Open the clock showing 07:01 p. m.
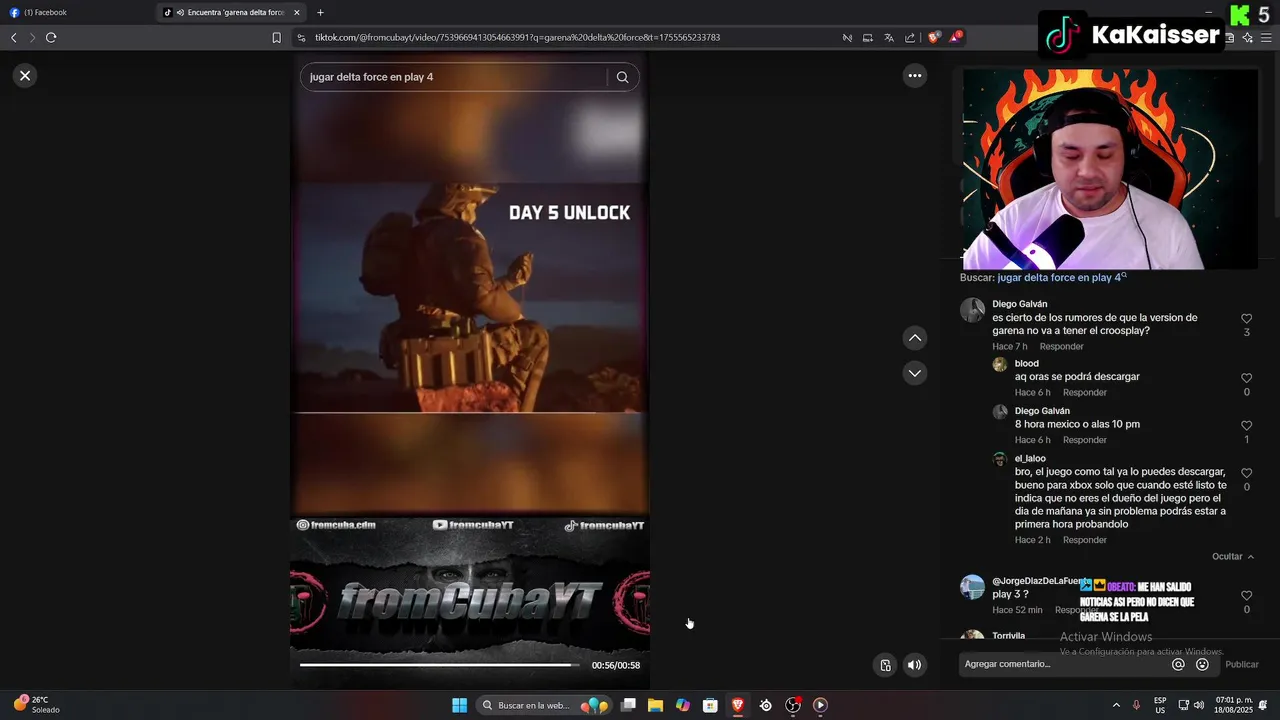The image size is (1280, 720). 1234,705
